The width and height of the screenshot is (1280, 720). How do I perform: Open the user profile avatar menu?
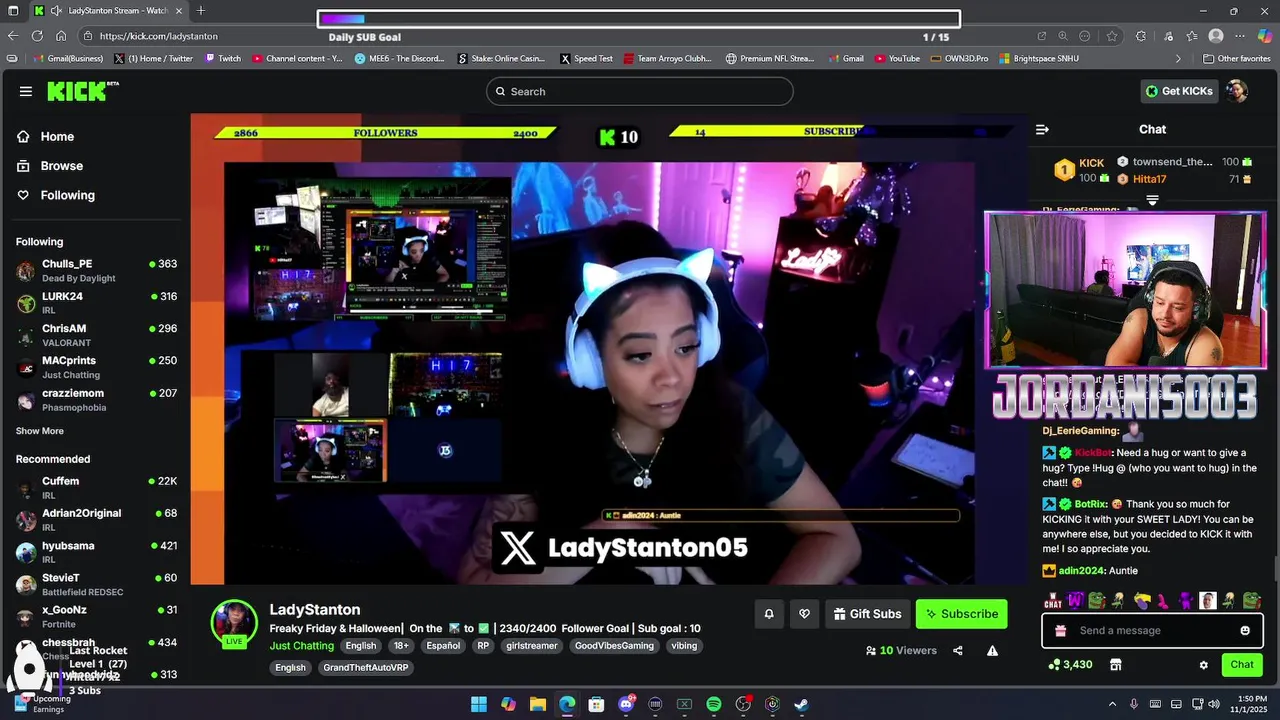click(1237, 91)
